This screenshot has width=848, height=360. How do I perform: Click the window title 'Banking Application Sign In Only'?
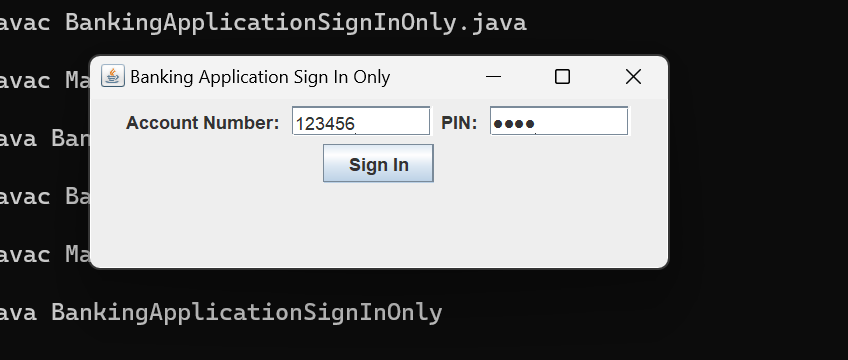pyautogui.click(x=260, y=77)
